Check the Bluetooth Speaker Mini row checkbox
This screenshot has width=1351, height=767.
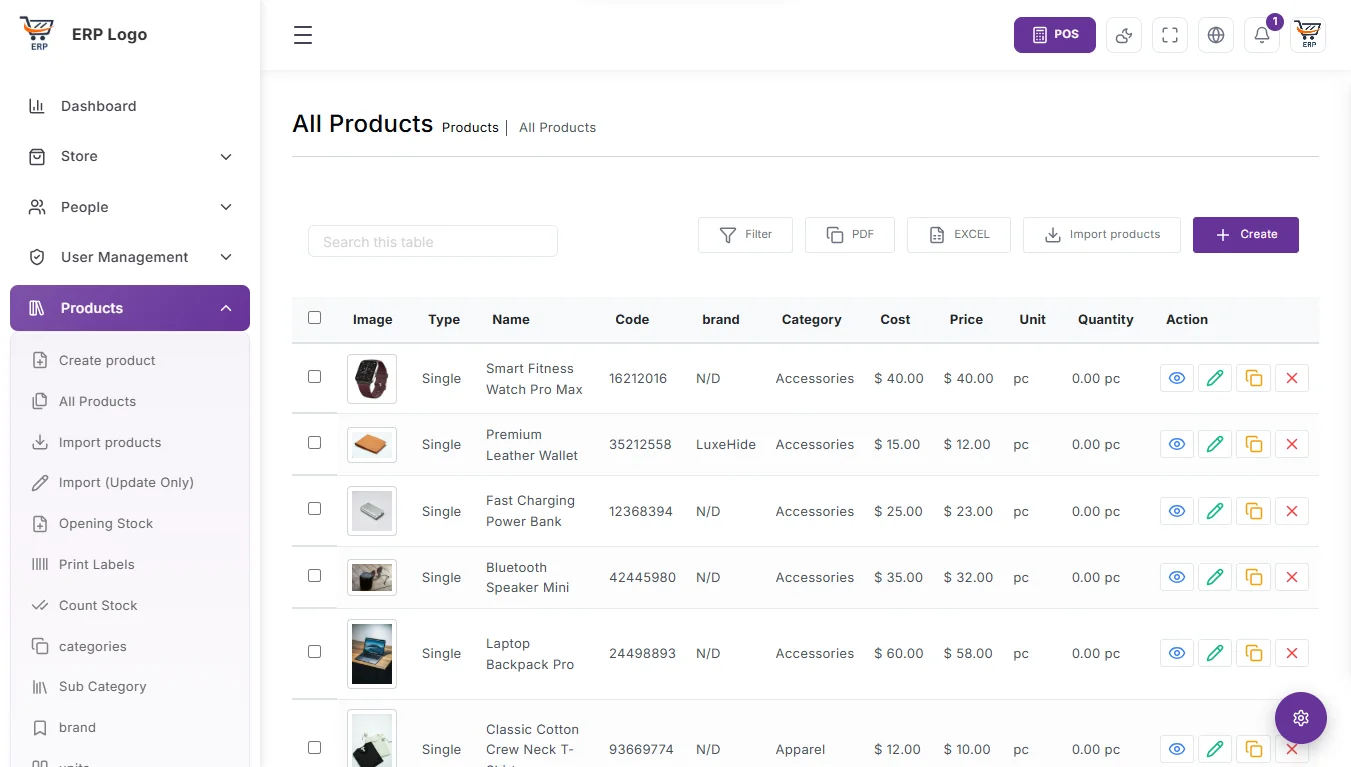[315, 576]
